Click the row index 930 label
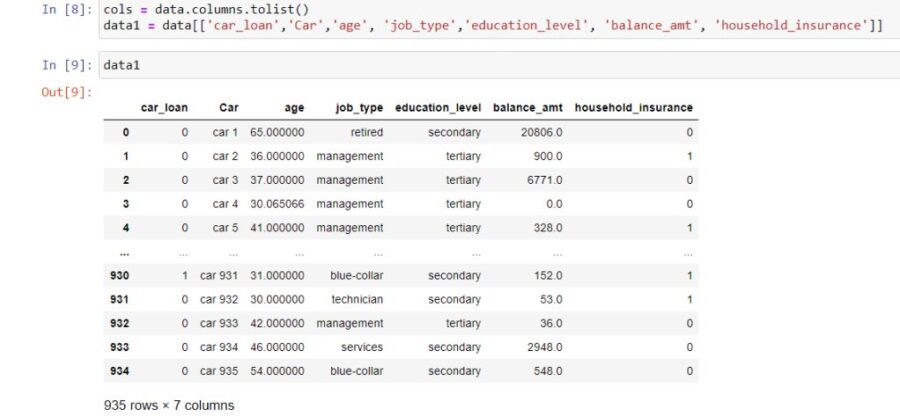 (x=120, y=276)
